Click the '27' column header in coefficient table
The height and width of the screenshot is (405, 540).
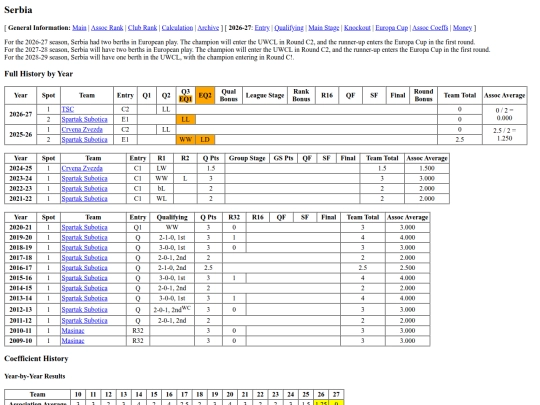[x=336, y=394]
